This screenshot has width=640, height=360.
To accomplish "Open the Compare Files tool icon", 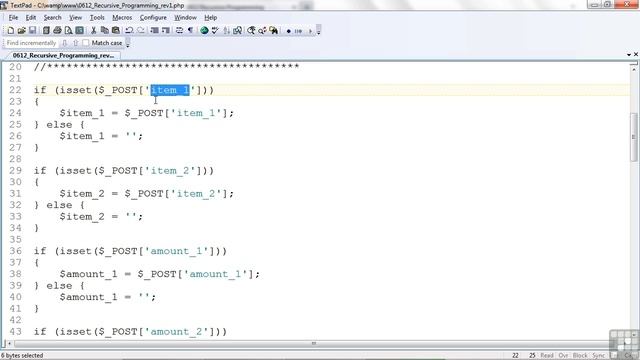I will pyautogui.click(x=238, y=31).
